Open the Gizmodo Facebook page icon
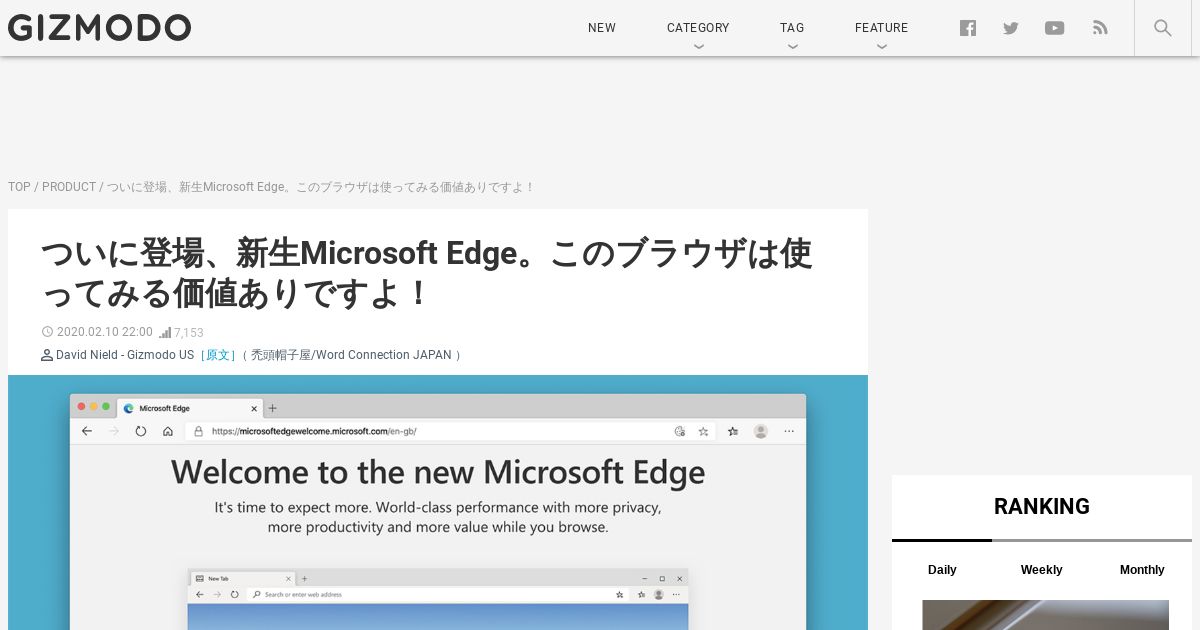The image size is (1200, 630). click(x=968, y=28)
